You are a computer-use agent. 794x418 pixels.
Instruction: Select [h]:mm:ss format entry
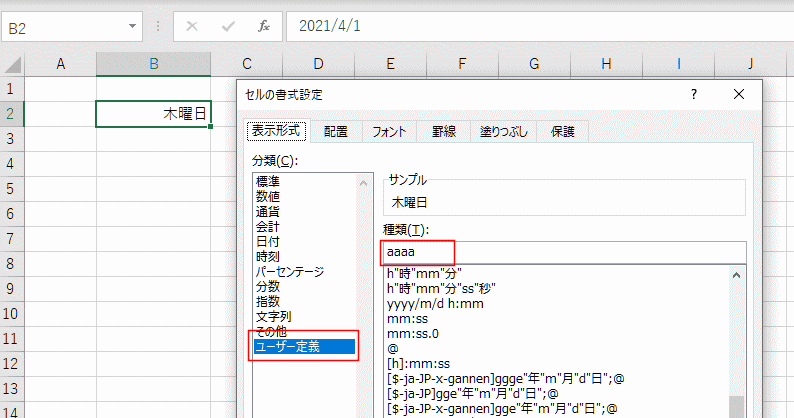pos(419,363)
